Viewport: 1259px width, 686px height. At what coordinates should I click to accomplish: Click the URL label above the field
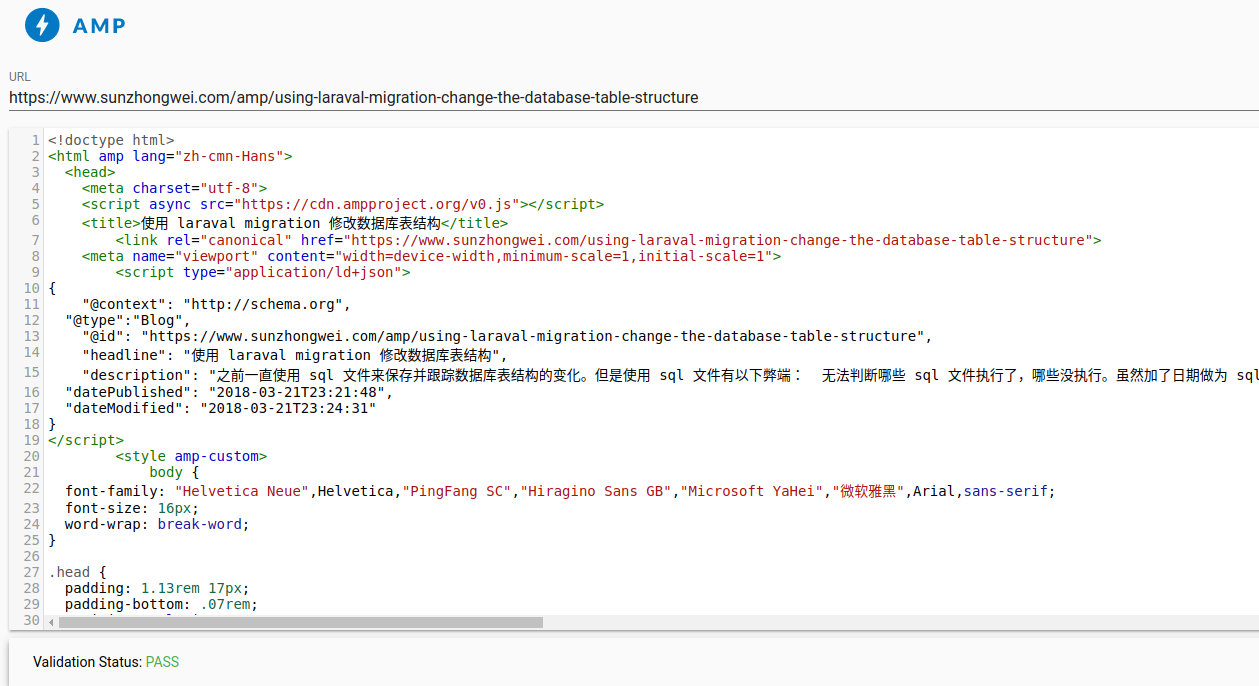pyautogui.click(x=20, y=77)
